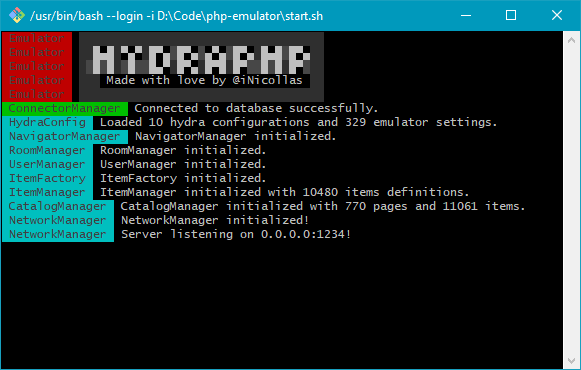Image resolution: width=581 pixels, height=370 pixels.
Task: Select the ItemFactory label
Action: (47, 179)
